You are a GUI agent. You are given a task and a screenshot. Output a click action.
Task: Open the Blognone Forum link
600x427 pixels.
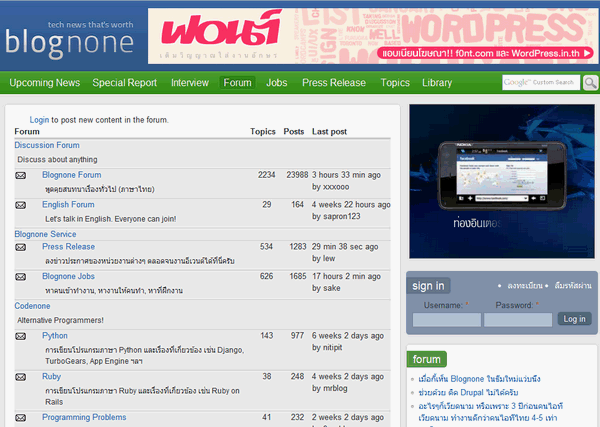tap(72, 175)
